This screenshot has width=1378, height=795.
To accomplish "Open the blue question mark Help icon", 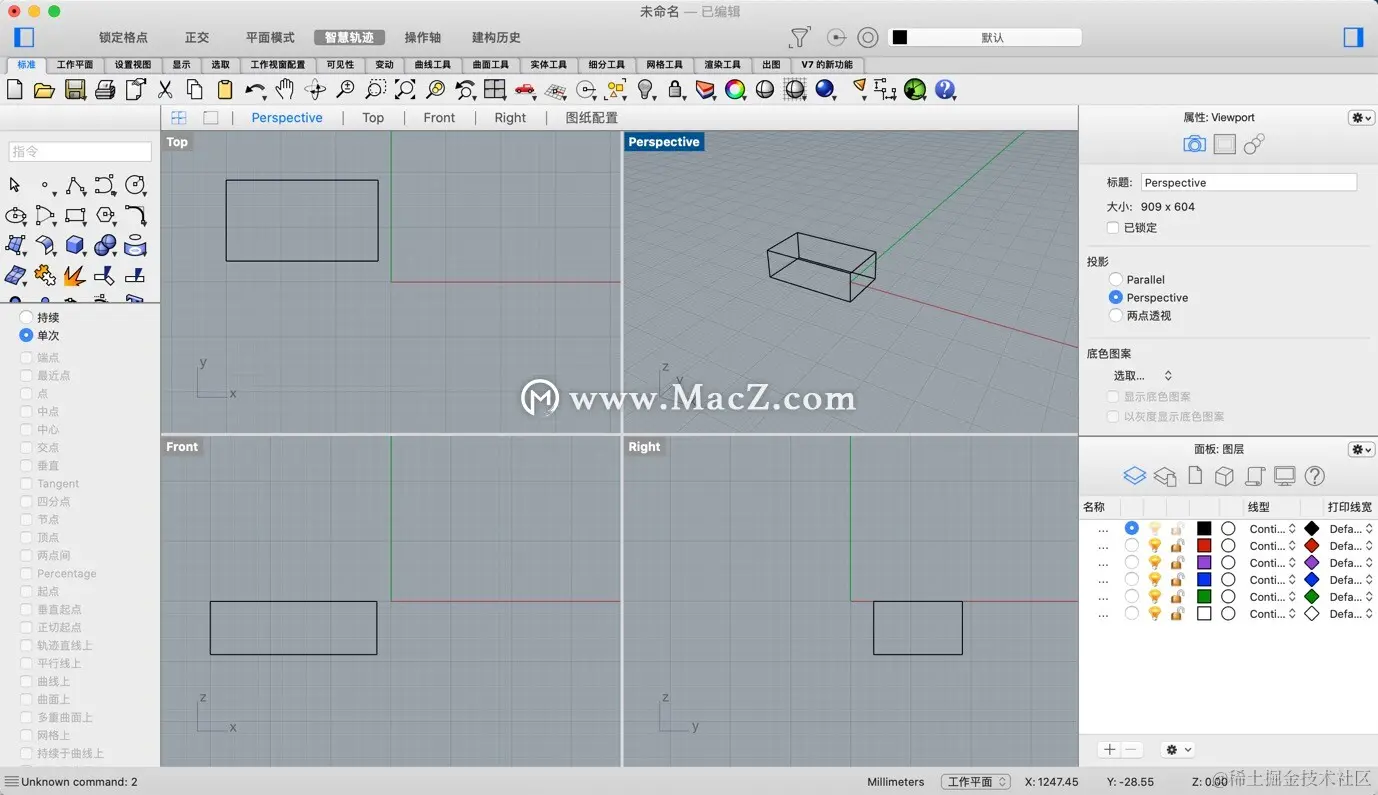I will 945,90.
